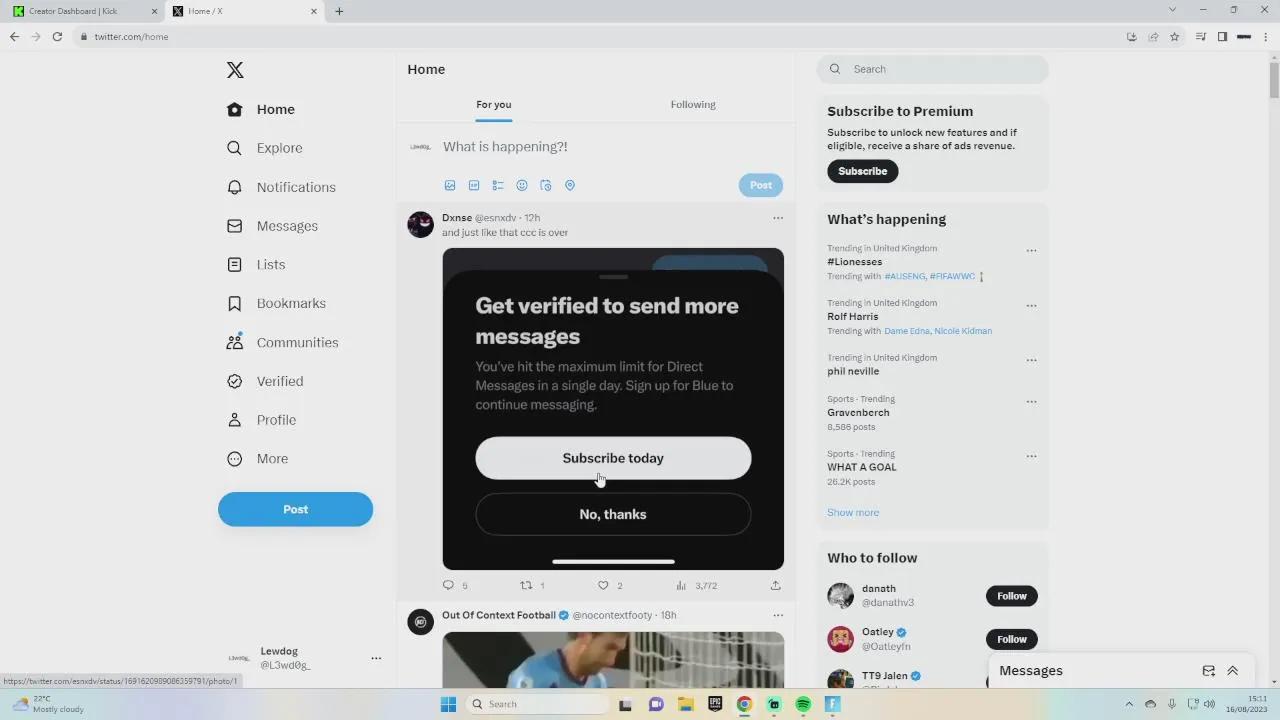The image size is (1280, 720).
Task: Open the Windows Start menu
Action: click(448, 704)
